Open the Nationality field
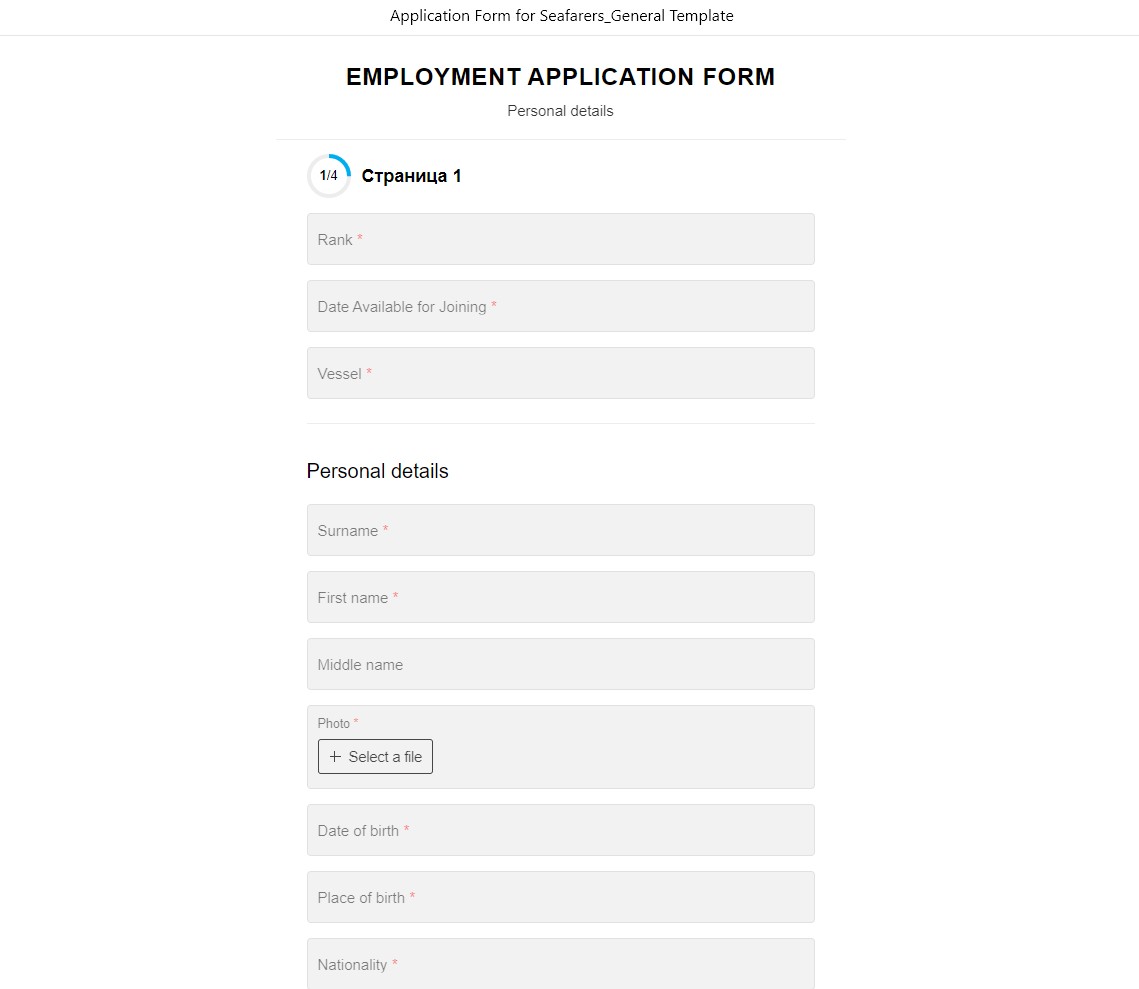 [x=560, y=964]
